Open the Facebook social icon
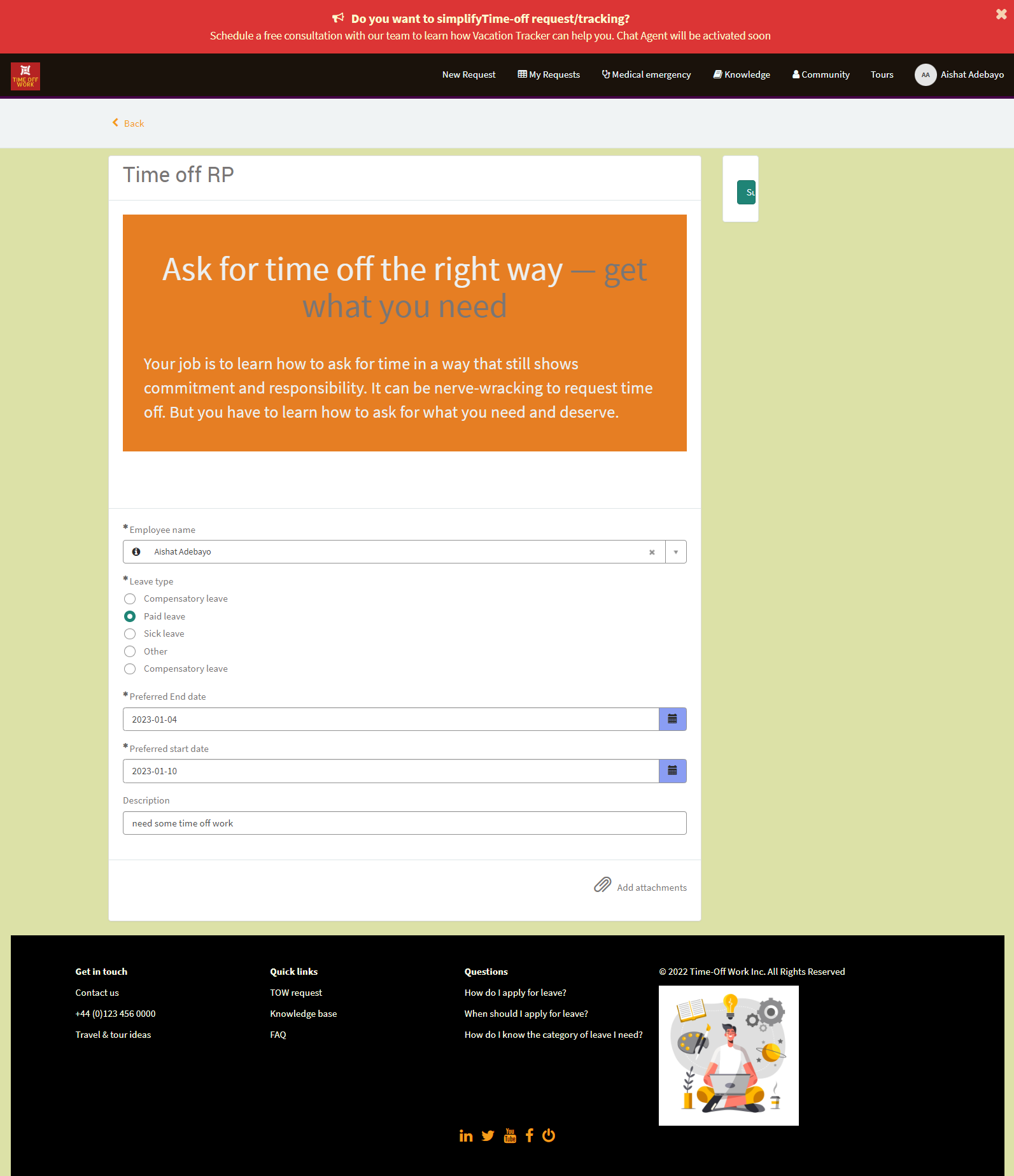 529,1136
